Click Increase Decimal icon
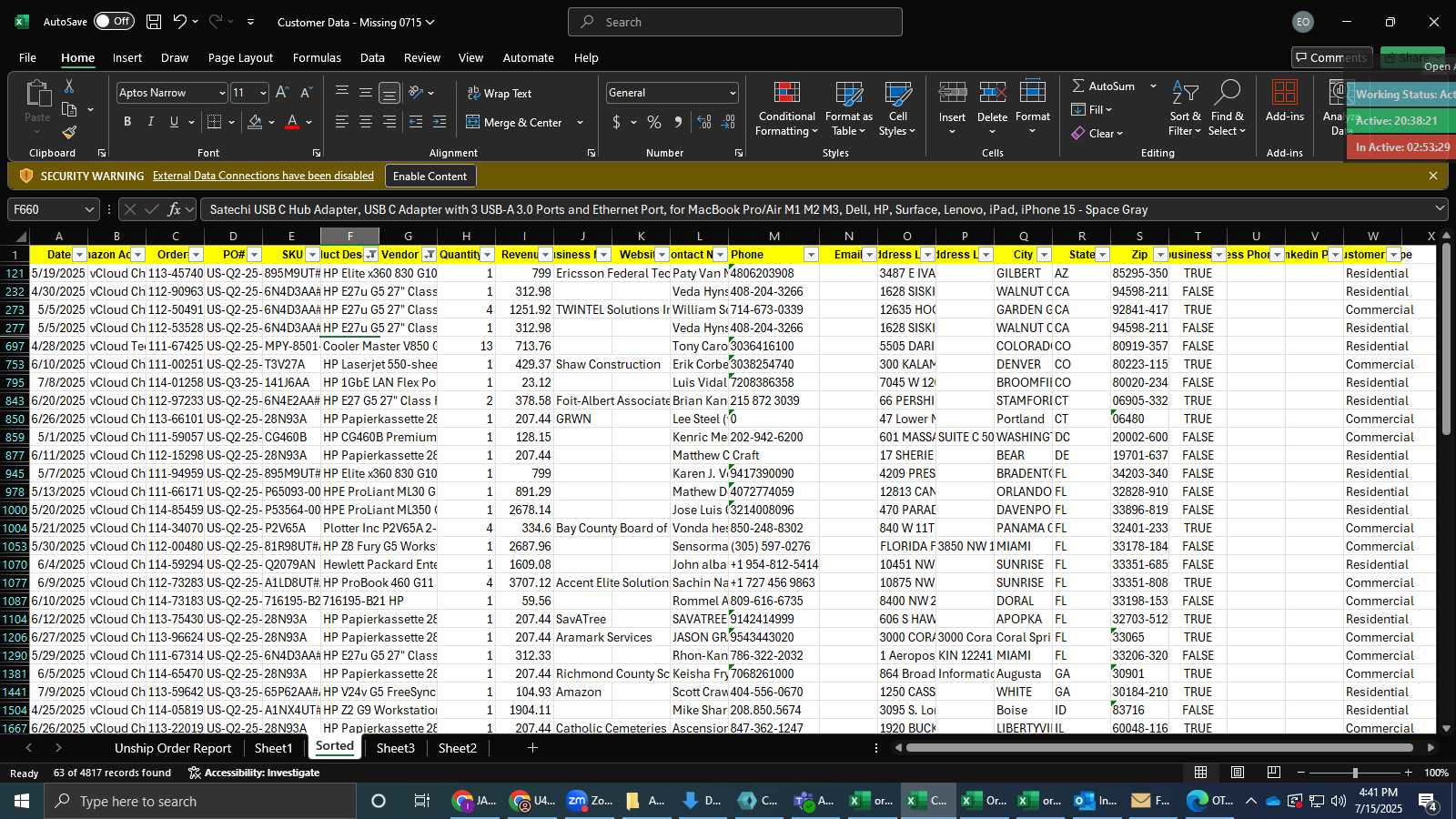Viewport: 1456px width, 819px height. pos(704,122)
